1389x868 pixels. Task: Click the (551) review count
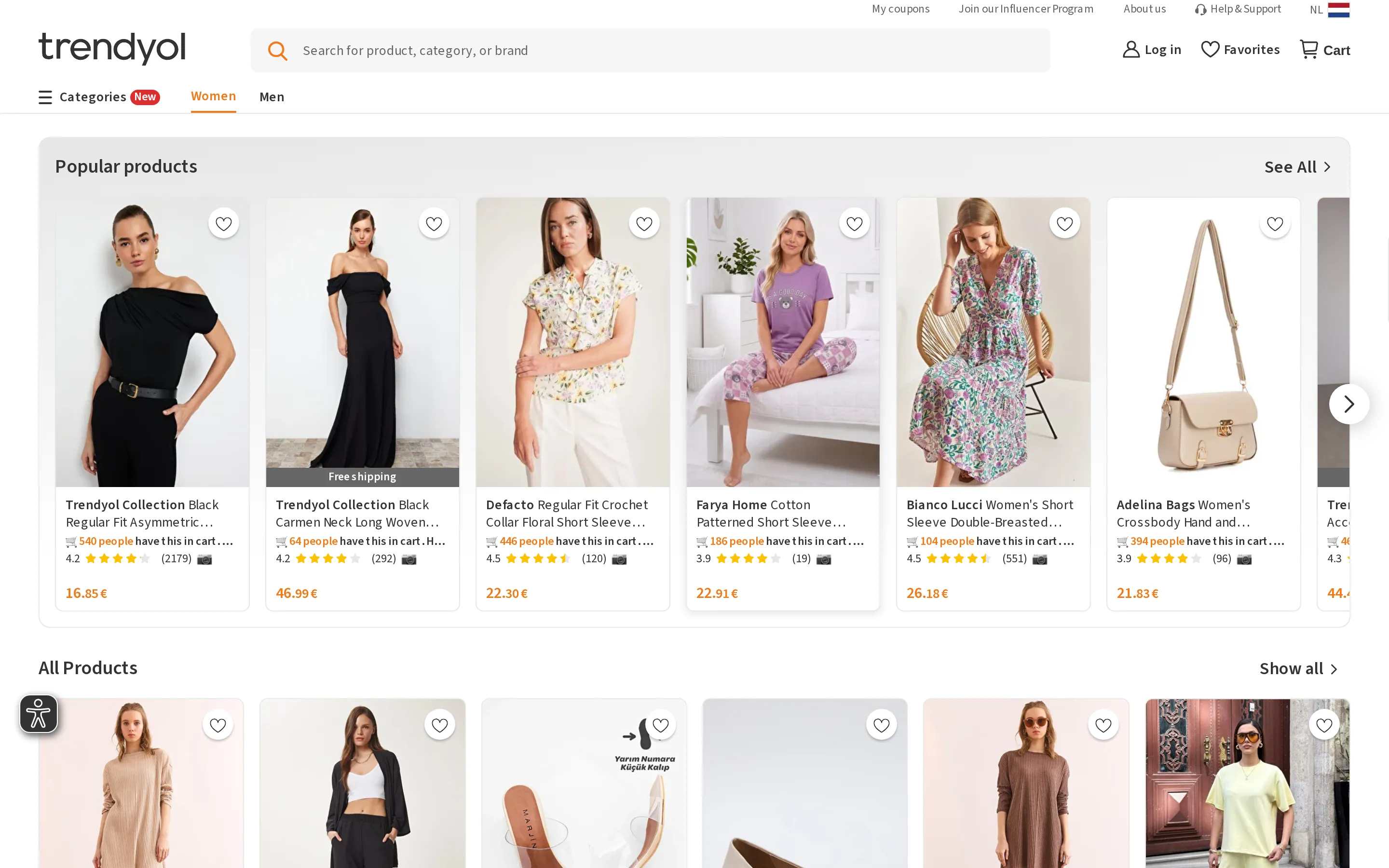1014,558
